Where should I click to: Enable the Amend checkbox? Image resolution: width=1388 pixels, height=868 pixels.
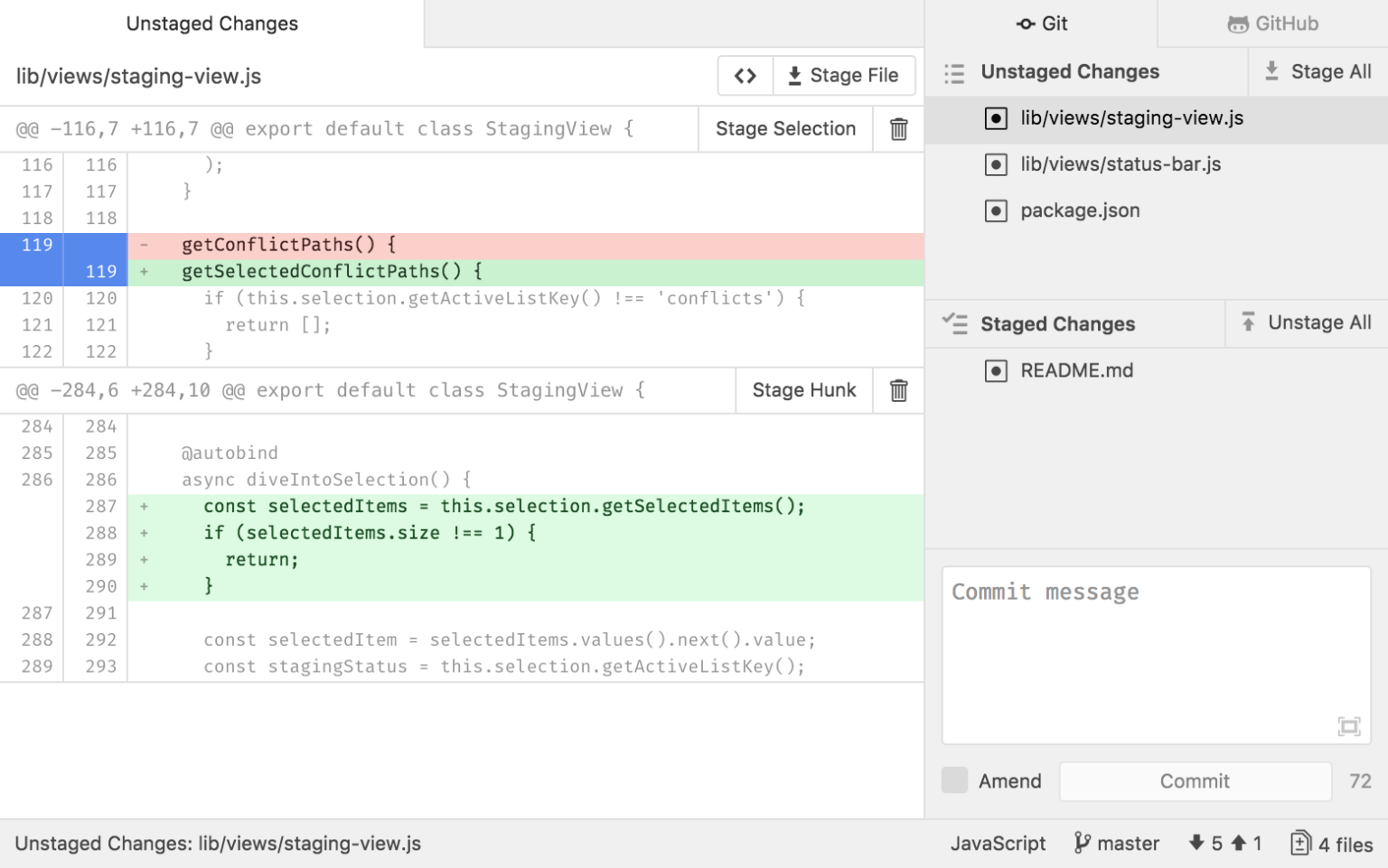pyautogui.click(x=954, y=780)
